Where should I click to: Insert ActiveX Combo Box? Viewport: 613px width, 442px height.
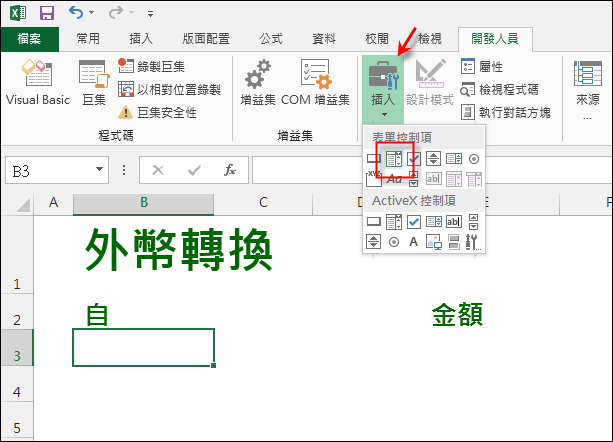pyautogui.click(x=394, y=222)
